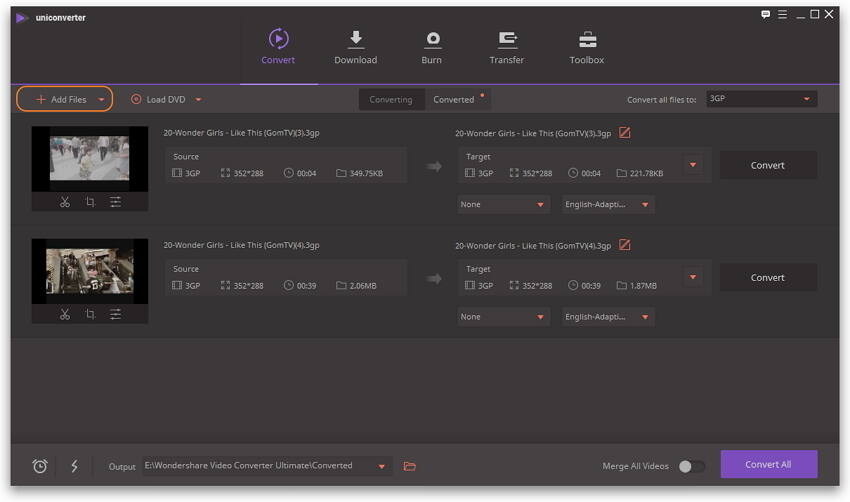Image resolution: width=850 pixels, height=502 pixels.
Task: Switch to the Converted list
Action: [x=454, y=100]
